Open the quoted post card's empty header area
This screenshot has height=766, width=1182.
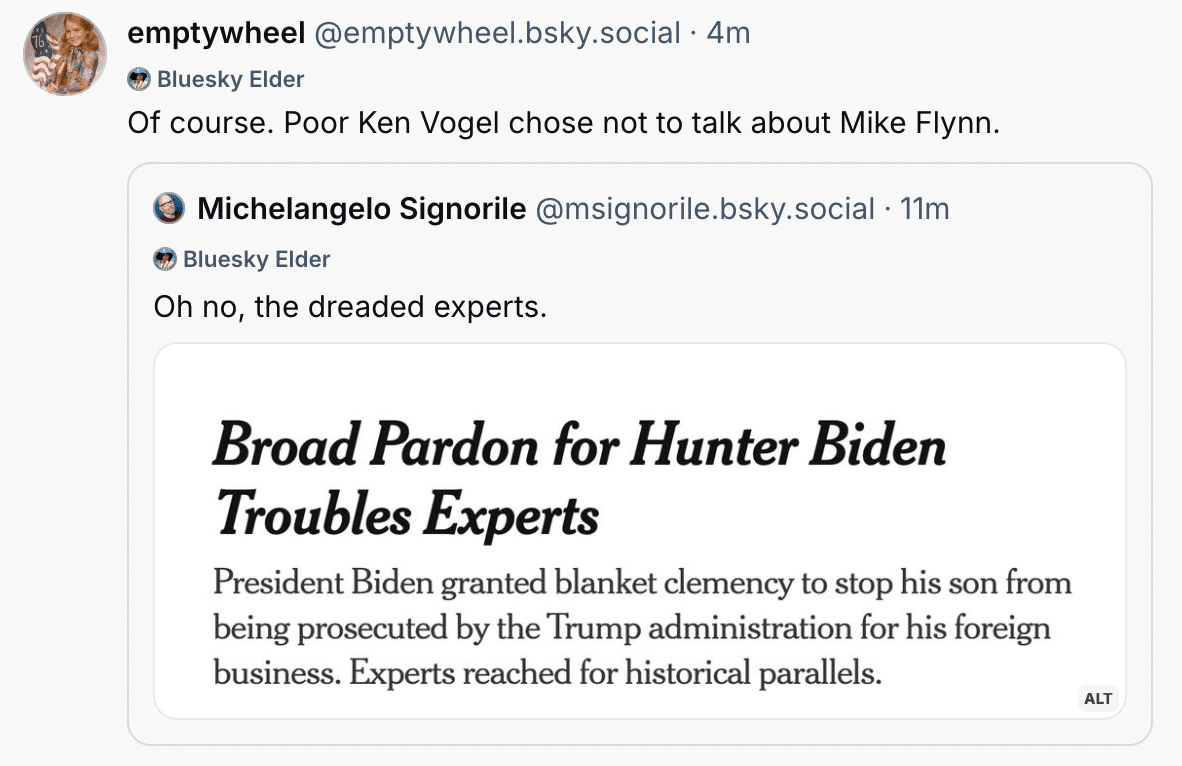pos(1050,210)
